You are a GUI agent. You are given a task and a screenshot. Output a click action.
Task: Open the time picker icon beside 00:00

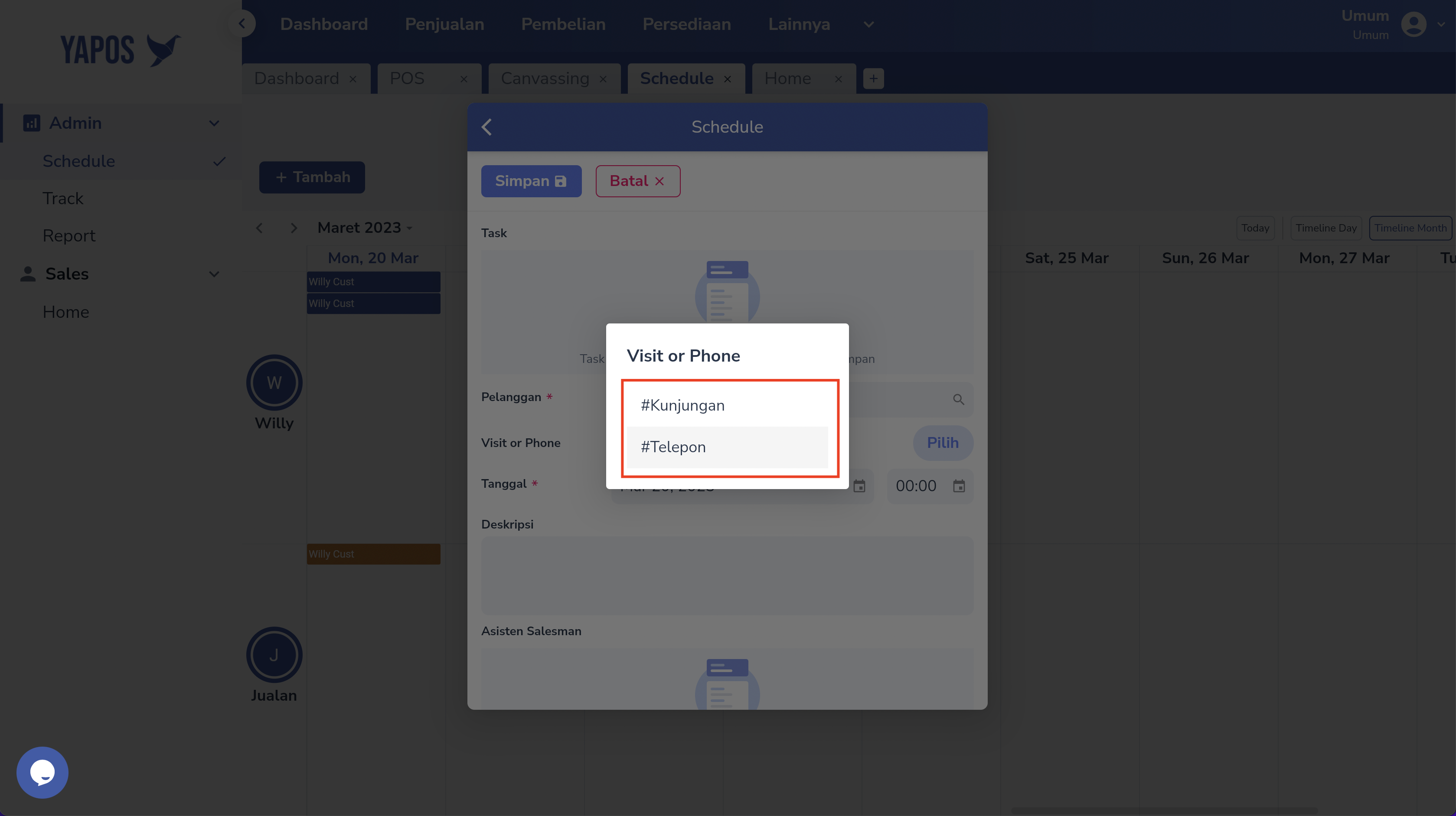click(959, 486)
